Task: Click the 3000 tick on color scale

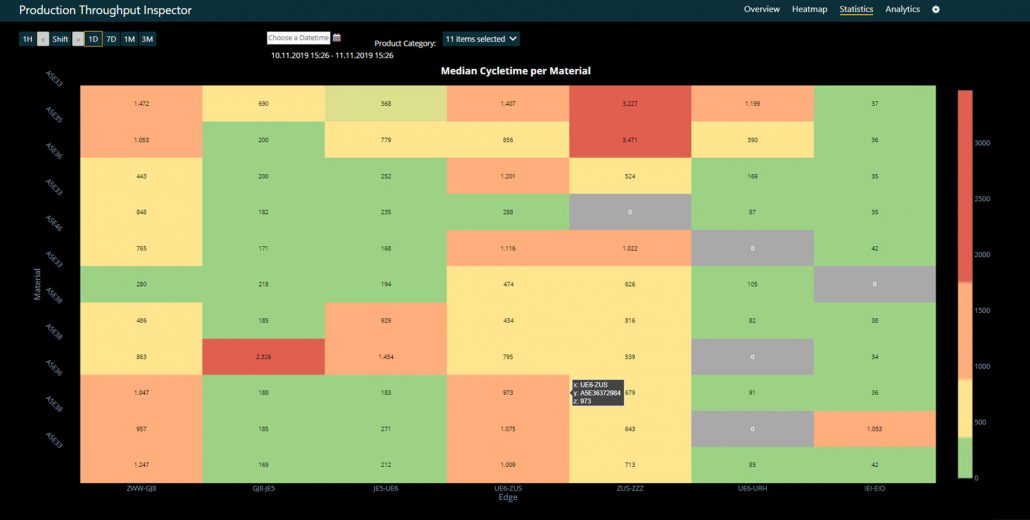Action: (x=983, y=142)
